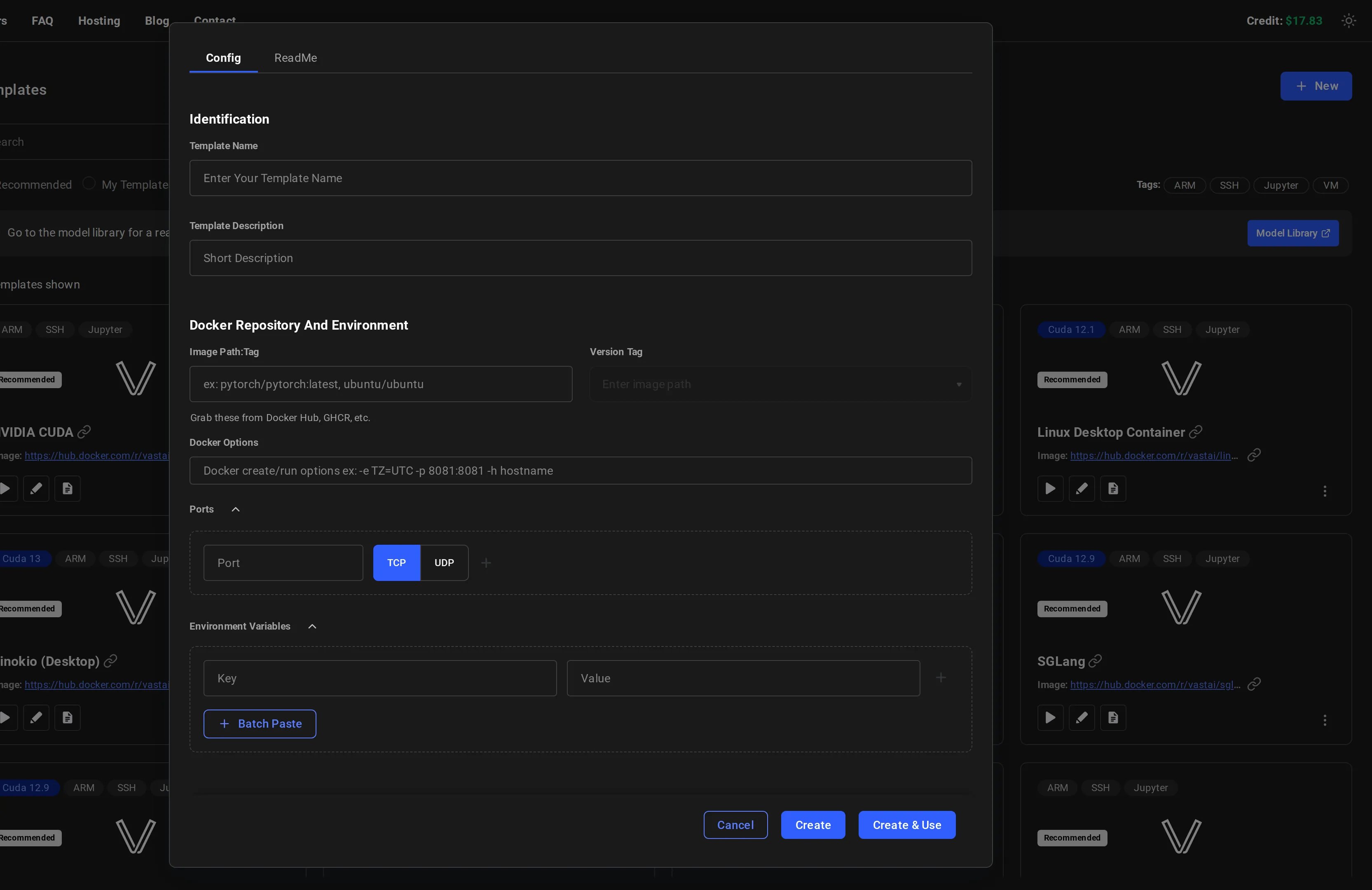Switch to the Config tab

(x=223, y=58)
